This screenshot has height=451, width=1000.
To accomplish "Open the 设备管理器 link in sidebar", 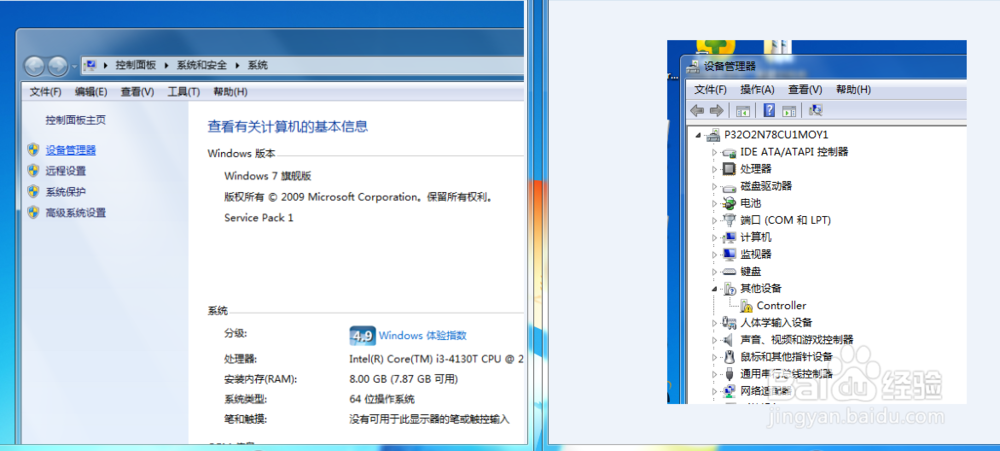I will point(71,150).
